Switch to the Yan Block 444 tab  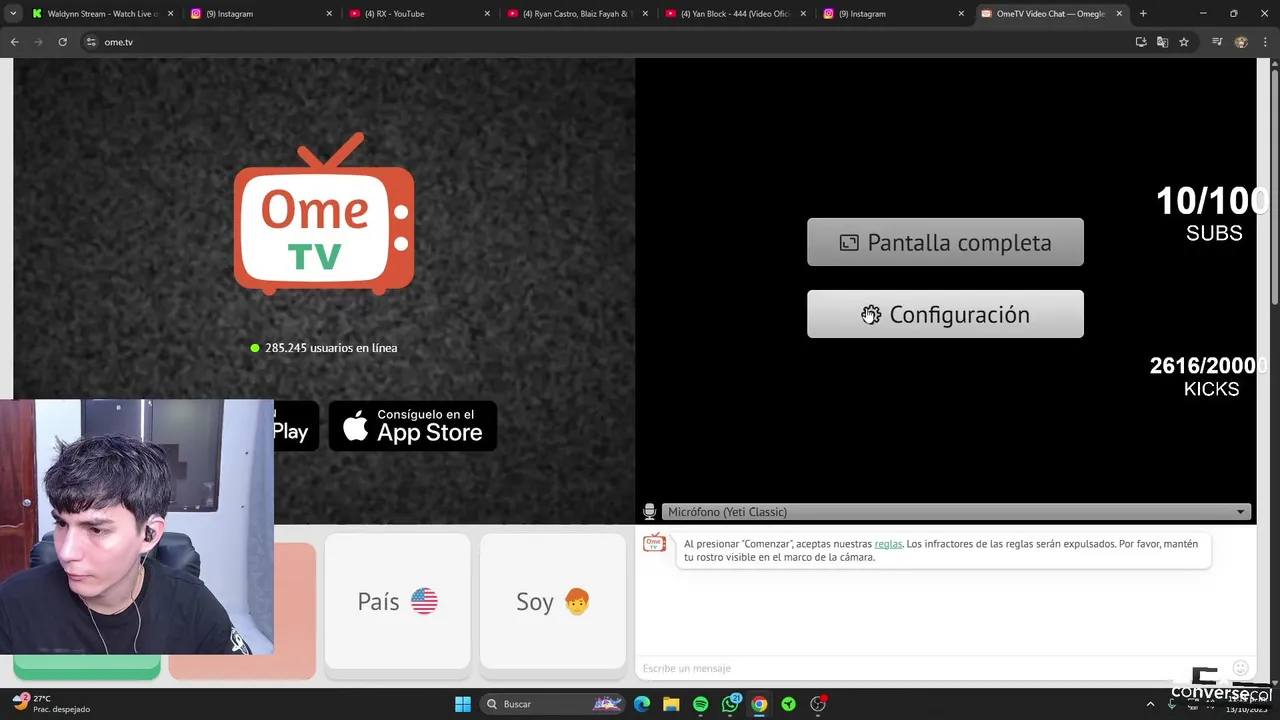click(x=734, y=14)
